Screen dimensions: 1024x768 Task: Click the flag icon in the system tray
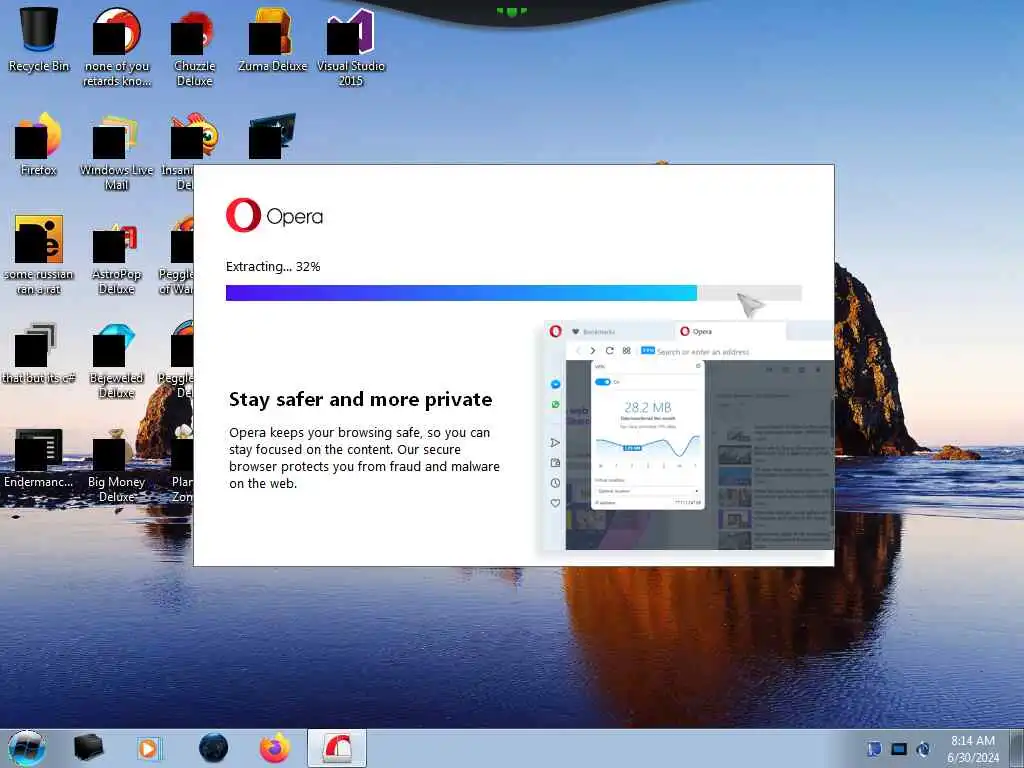pos(874,749)
